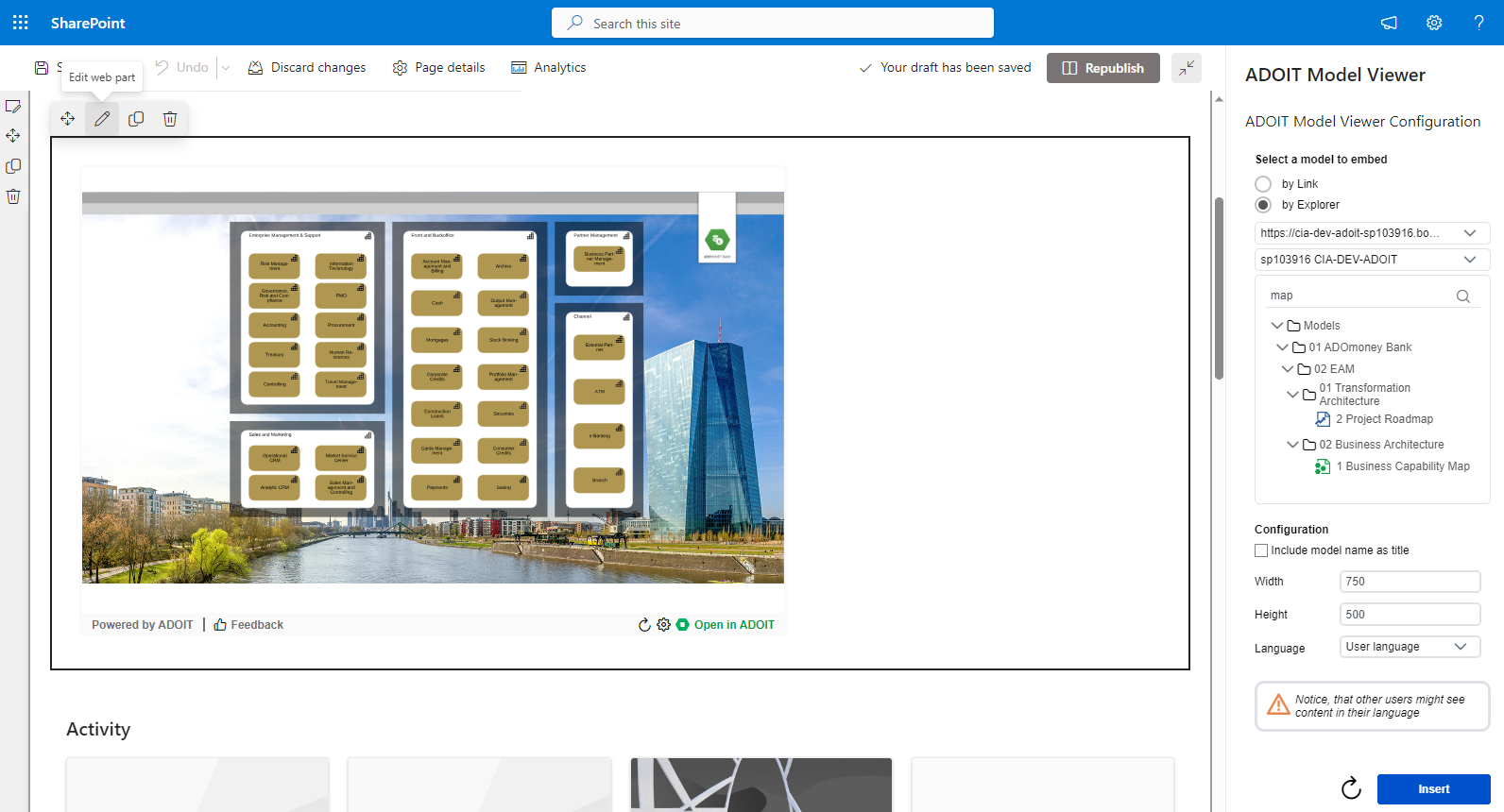Toggle 'Include model name as title' checkbox
Image resolution: width=1504 pixels, height=812 pixels.
tap(1261, 550)
